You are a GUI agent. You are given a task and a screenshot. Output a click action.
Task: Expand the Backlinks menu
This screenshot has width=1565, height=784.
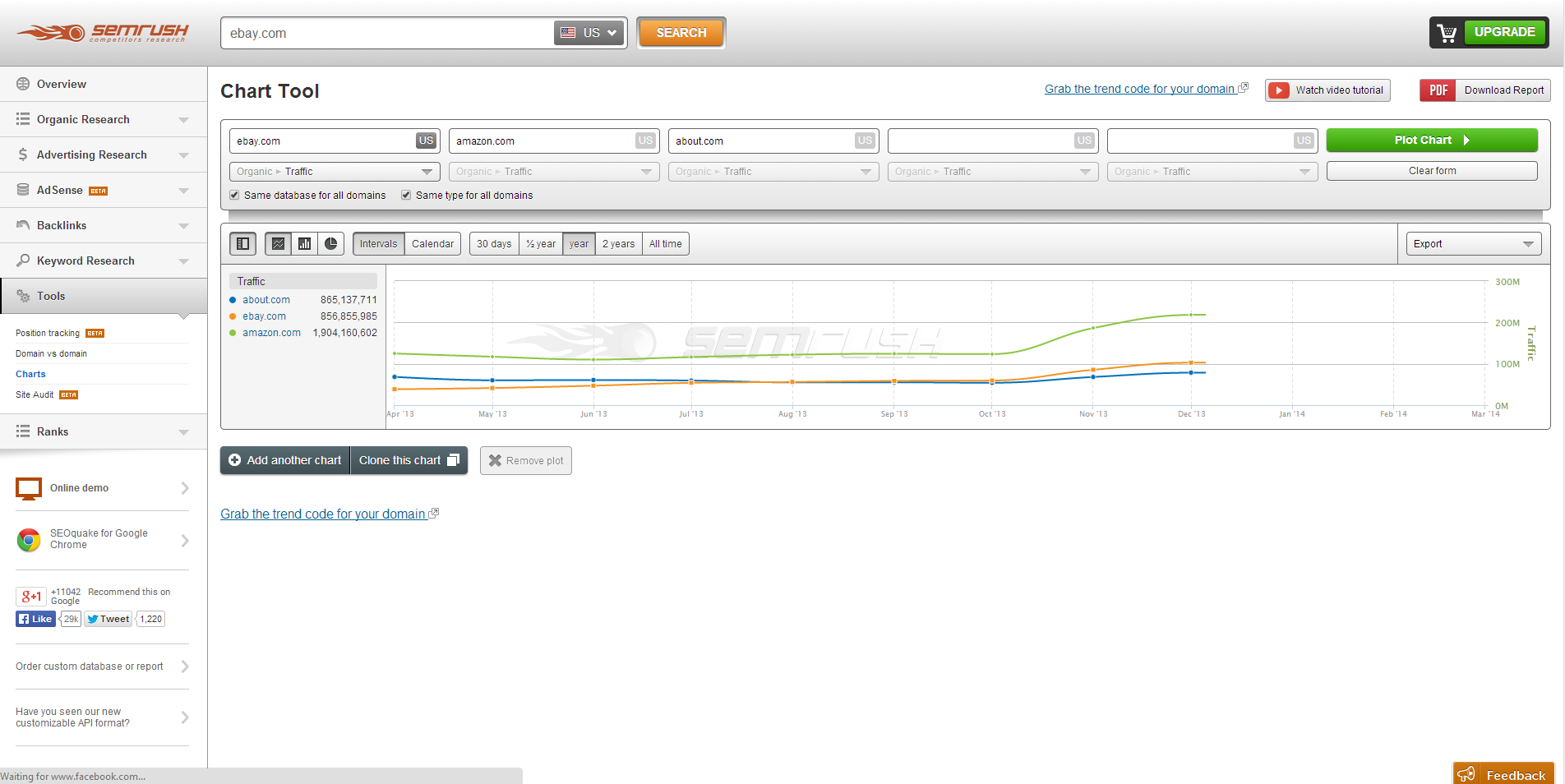[183, 226]
